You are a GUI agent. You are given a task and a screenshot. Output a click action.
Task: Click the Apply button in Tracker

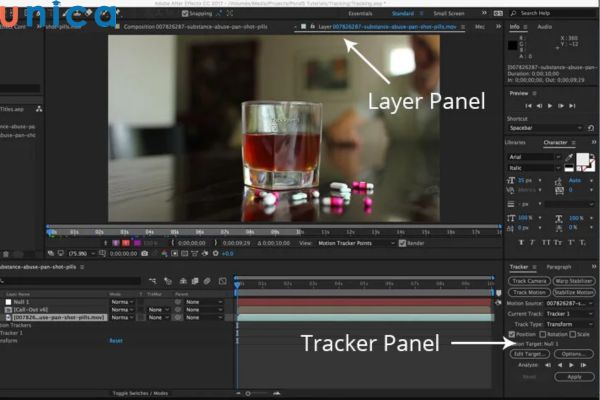pos(574,377)
